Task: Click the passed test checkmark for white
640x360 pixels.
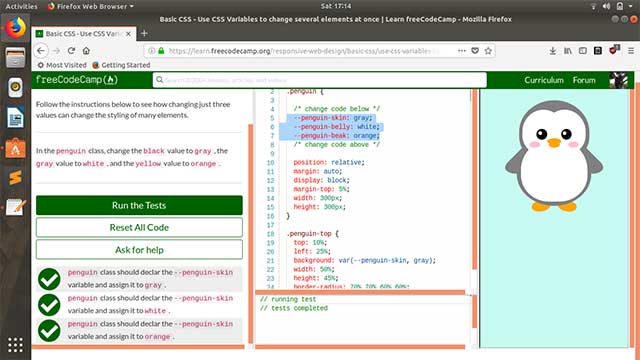Action: click(49, 305)
